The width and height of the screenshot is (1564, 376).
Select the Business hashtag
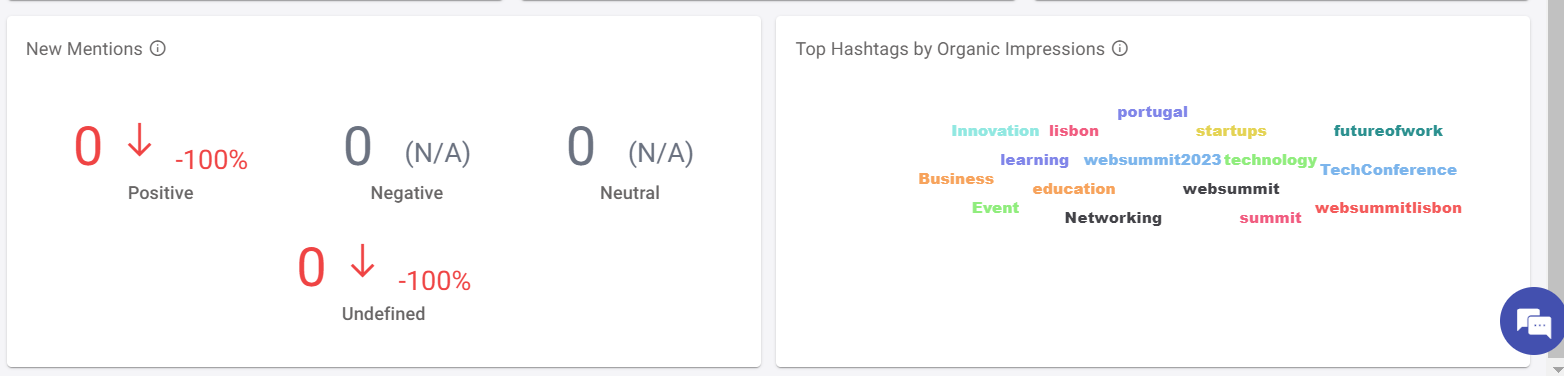[956, 179]
